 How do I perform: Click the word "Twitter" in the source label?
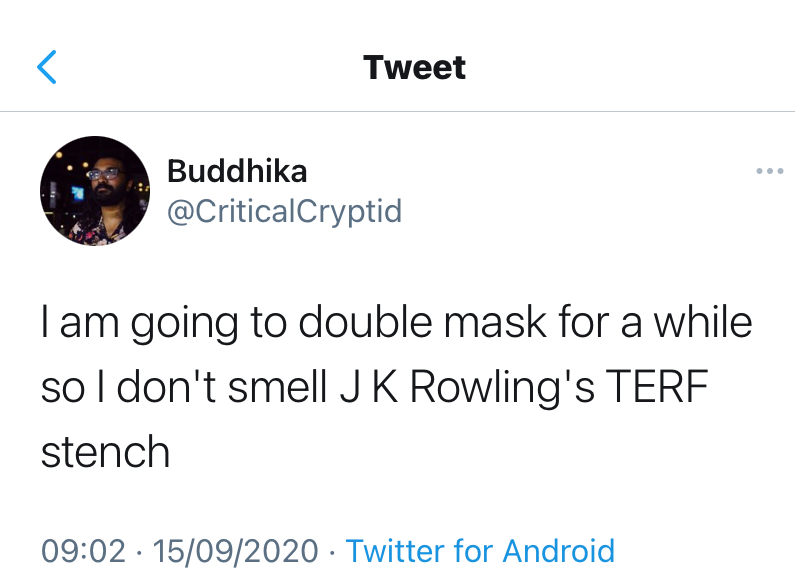[393, 551]
